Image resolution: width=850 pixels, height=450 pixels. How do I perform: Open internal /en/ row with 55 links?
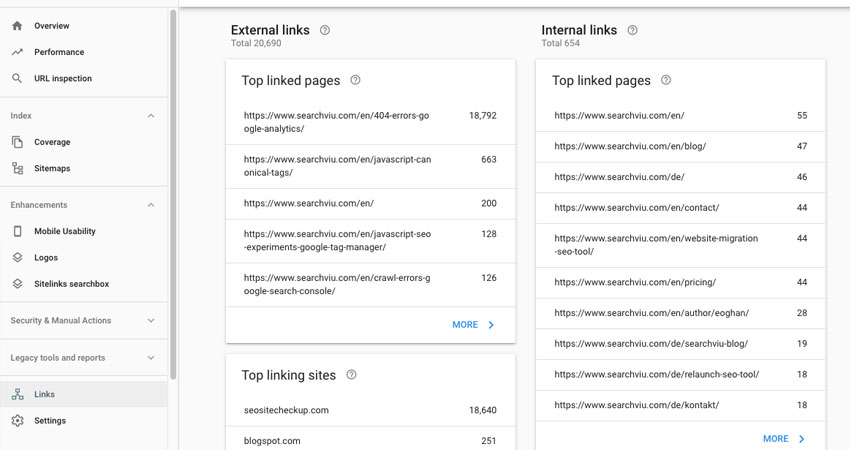680,115
